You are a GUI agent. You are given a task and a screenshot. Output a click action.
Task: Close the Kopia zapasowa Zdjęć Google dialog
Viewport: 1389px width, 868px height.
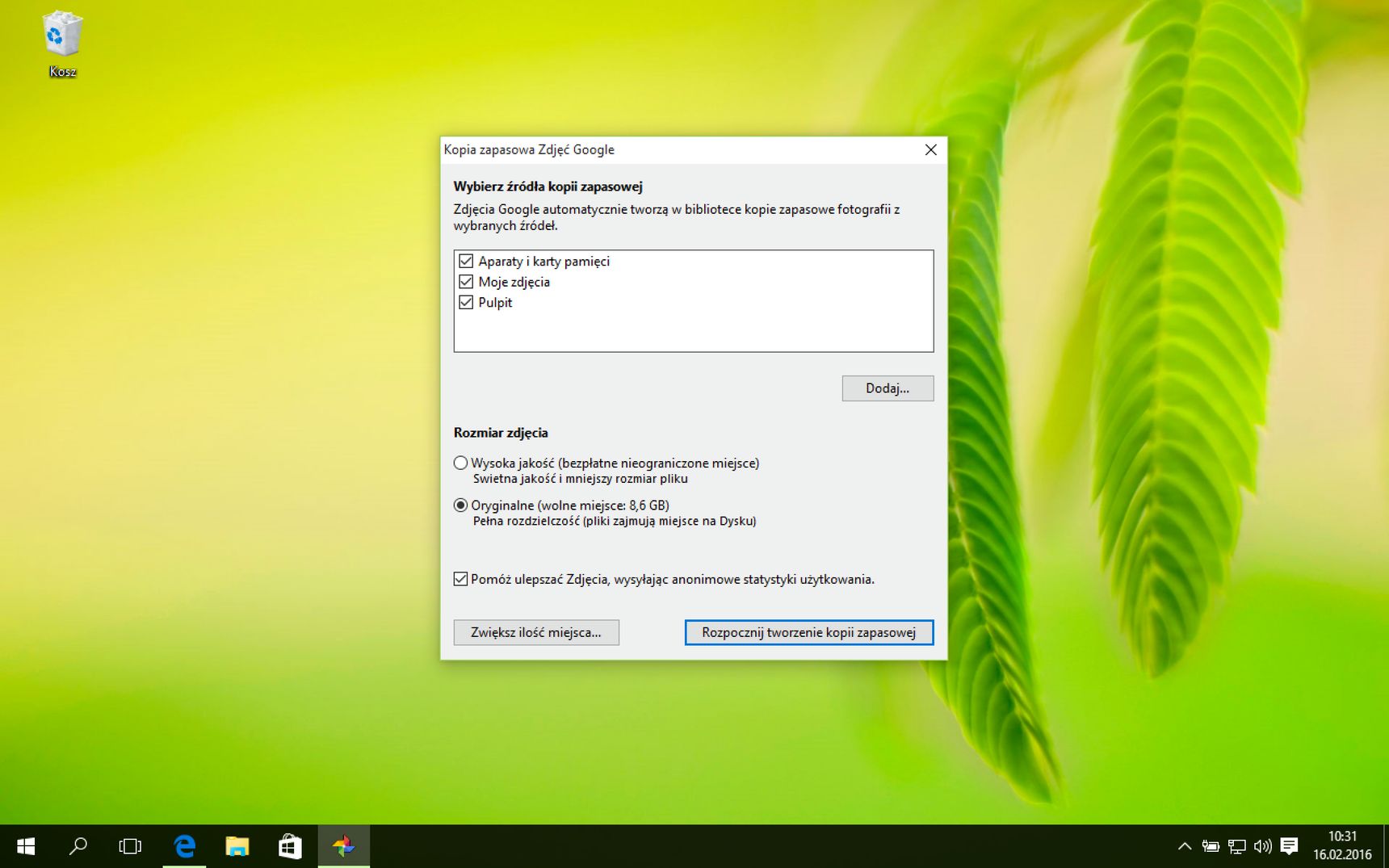click(x=930, y=149)
